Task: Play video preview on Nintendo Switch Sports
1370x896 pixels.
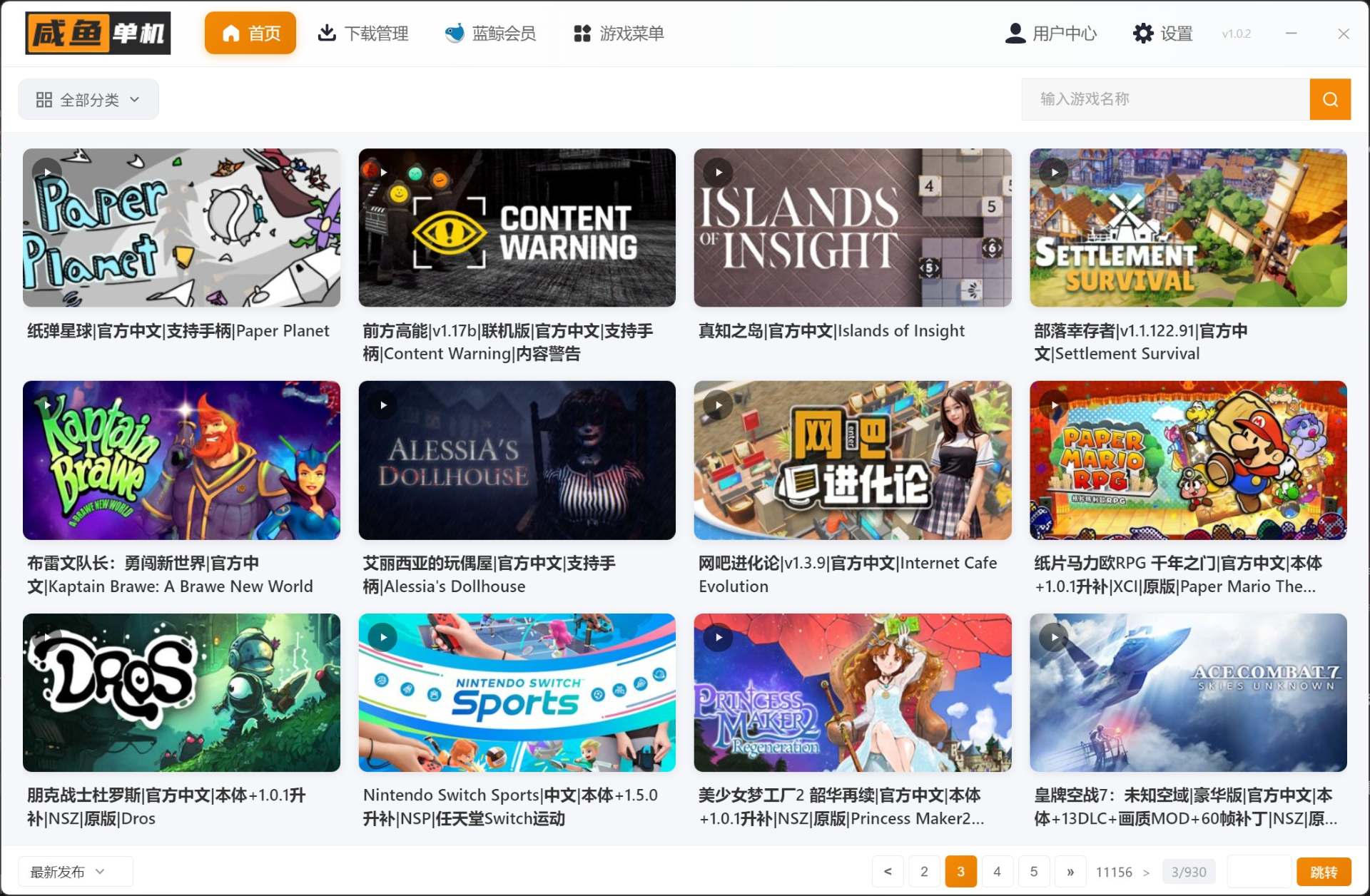Action: [x=383, y=637]
